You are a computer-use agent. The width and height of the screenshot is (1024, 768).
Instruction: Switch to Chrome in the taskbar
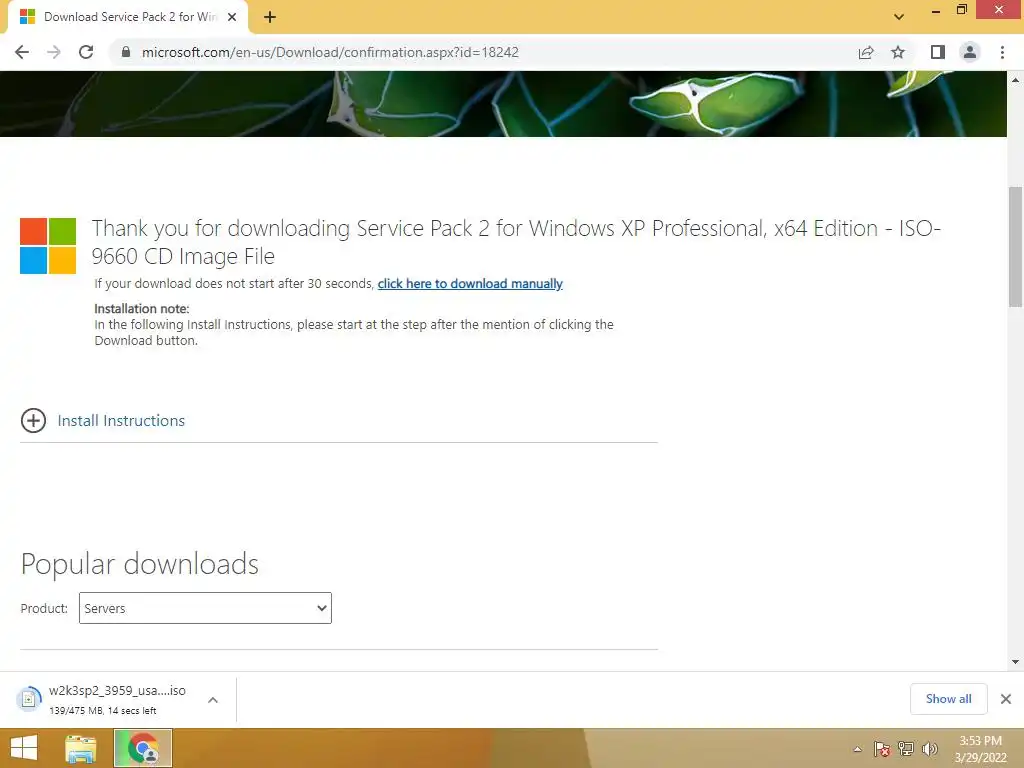tap(143, 748)
